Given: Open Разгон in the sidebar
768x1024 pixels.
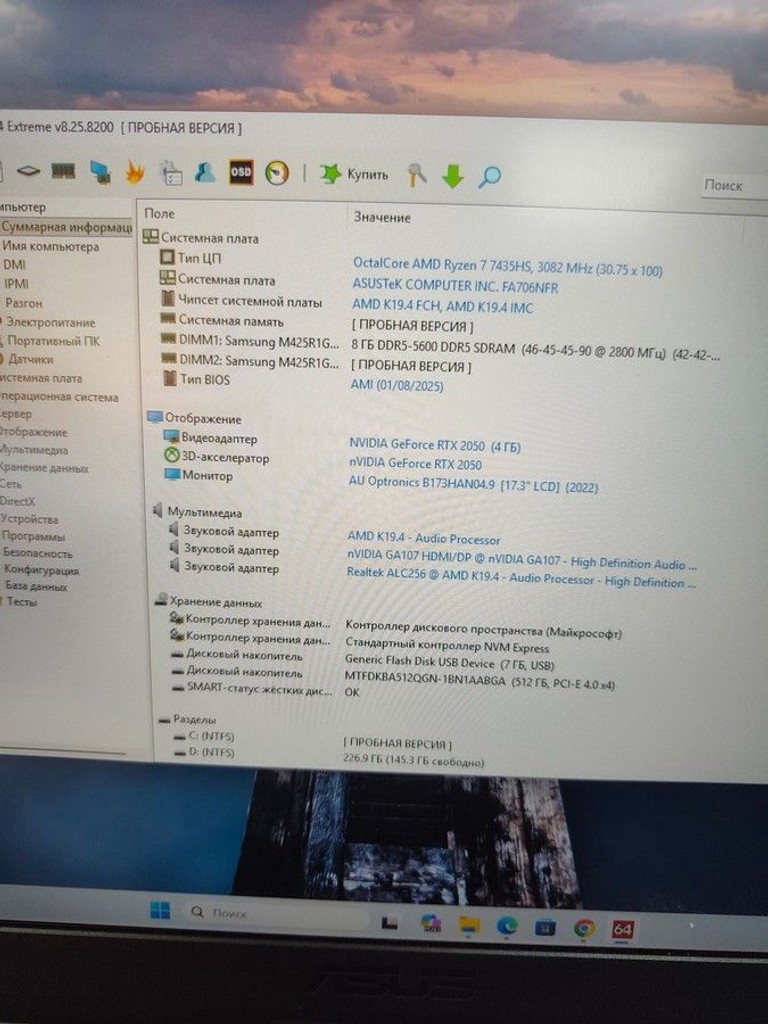Looking at the screenshot, I should tap(24, 303).
